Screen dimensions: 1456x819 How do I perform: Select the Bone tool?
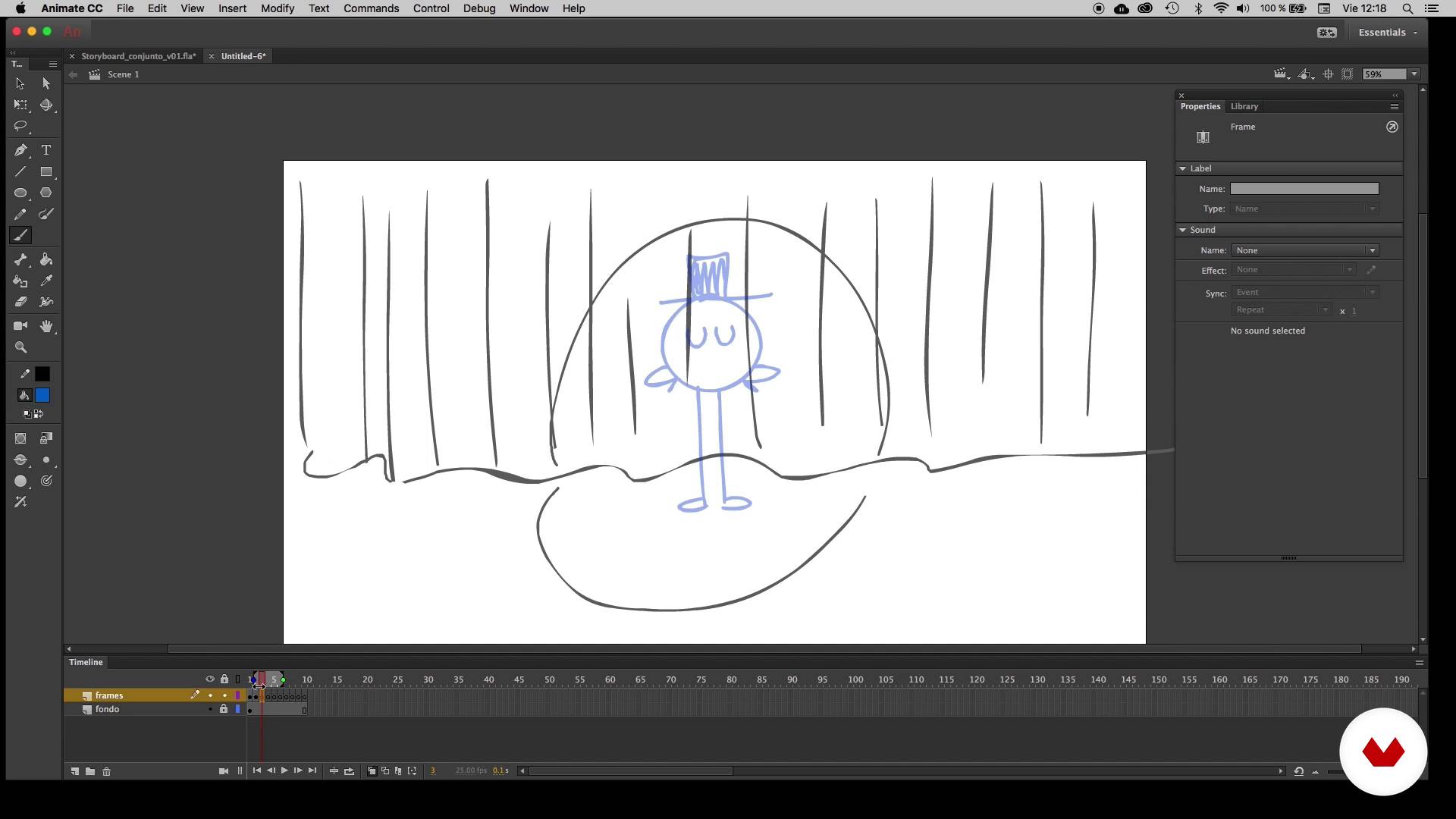(20, 259)
